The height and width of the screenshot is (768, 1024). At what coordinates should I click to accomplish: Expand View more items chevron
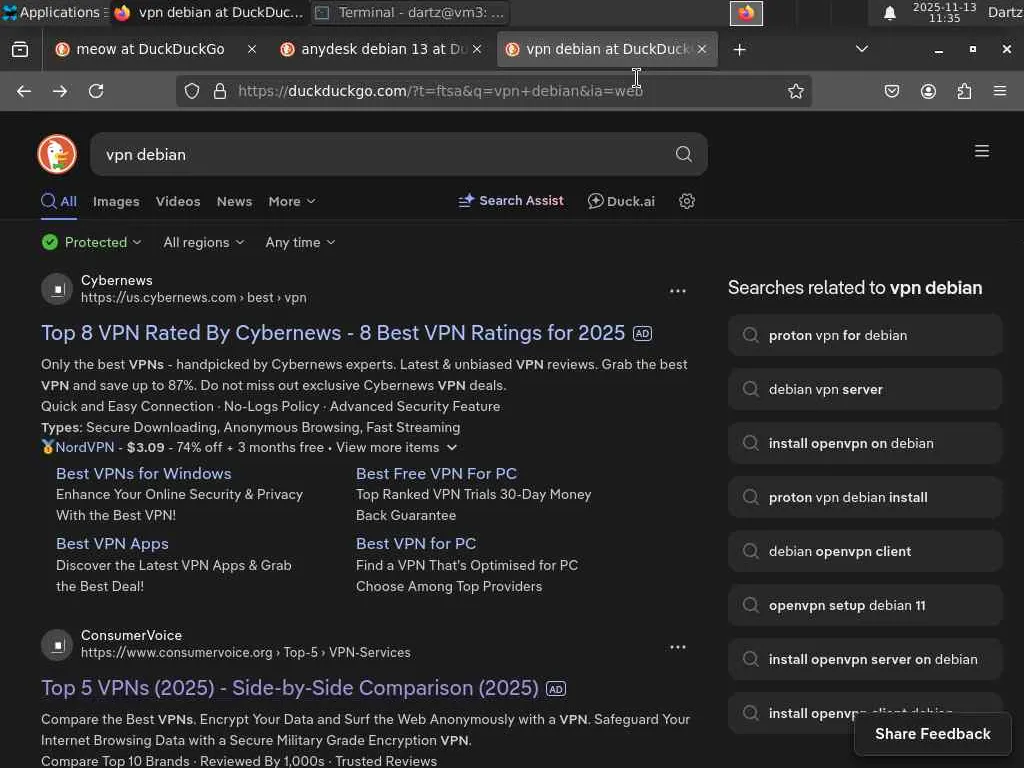tap(452, 447)
